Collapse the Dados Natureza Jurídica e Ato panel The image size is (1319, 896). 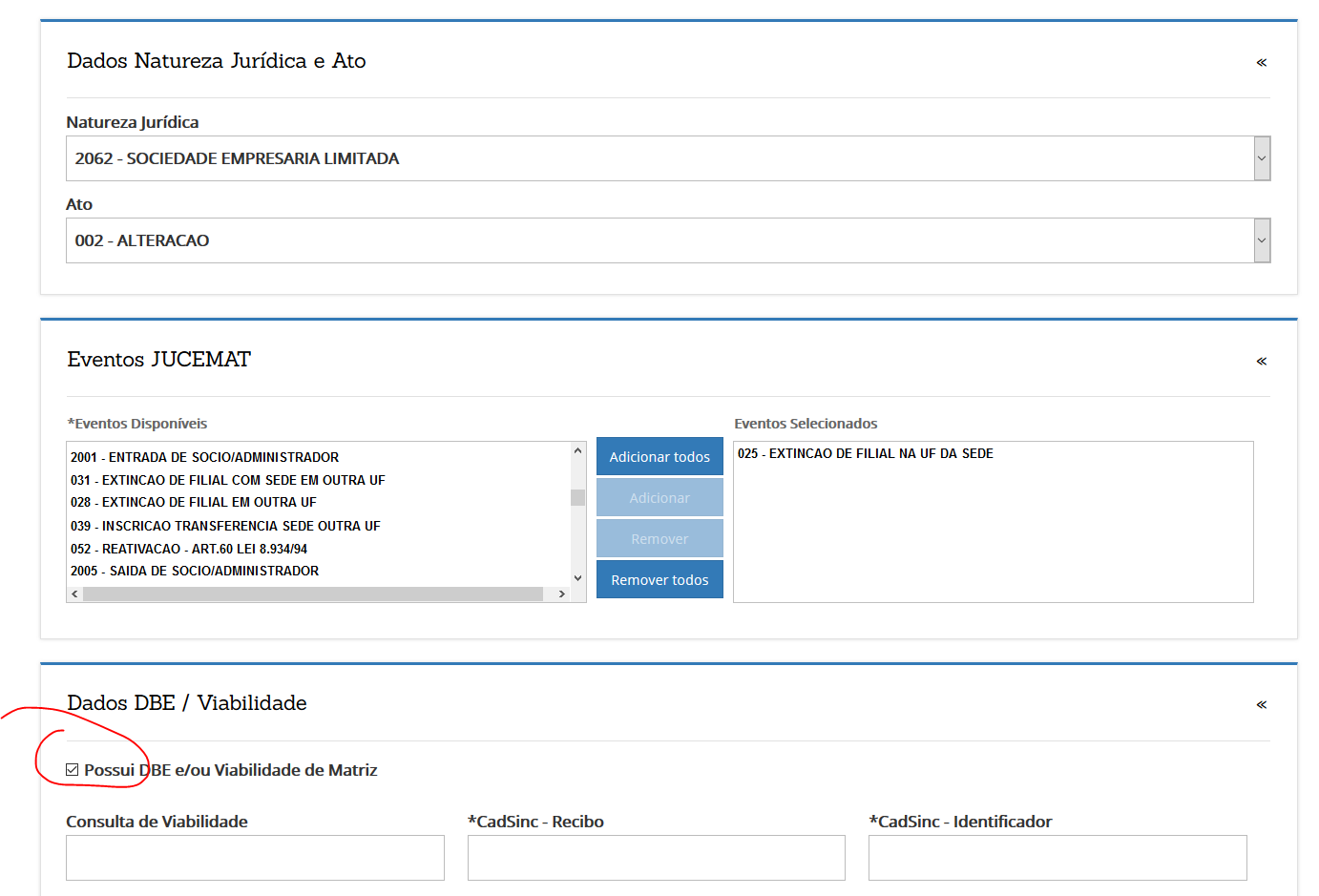click(x=1261, y=62)
